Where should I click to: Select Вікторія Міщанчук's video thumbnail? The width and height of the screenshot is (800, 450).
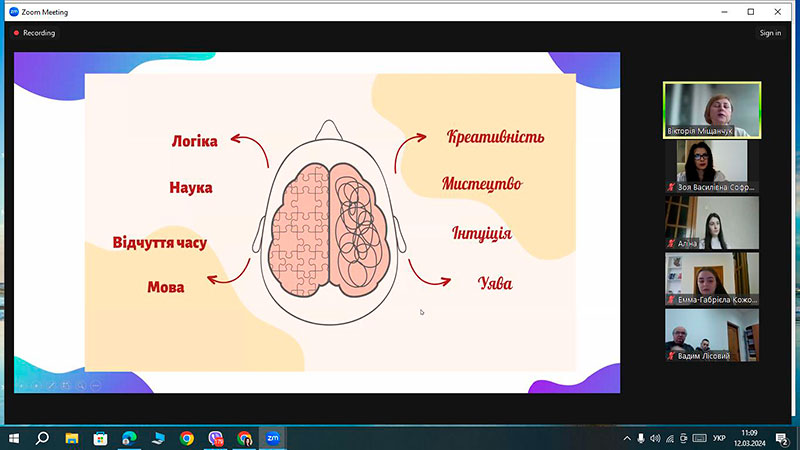[712, 110]
